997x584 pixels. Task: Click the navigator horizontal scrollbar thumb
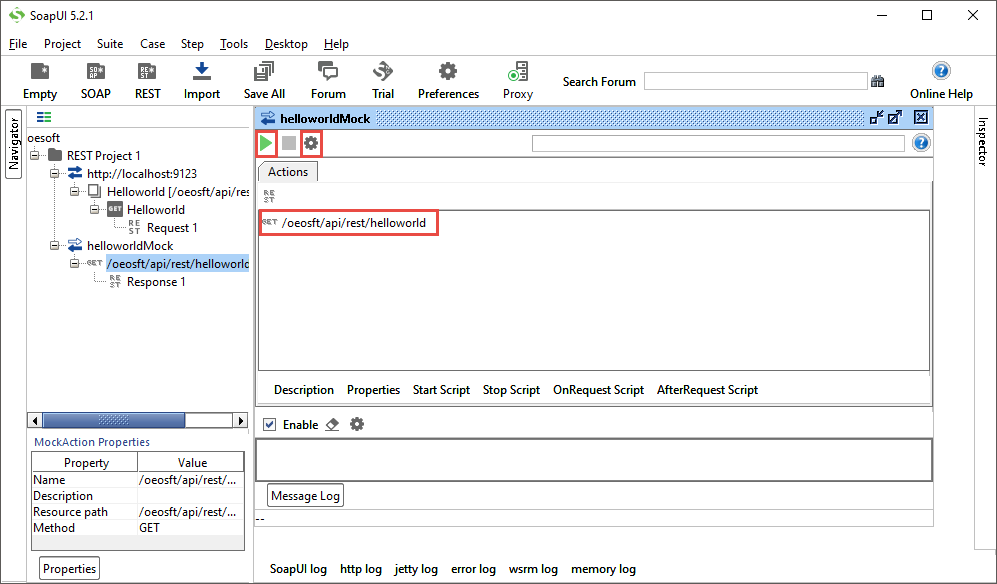(x=114, y=420)
